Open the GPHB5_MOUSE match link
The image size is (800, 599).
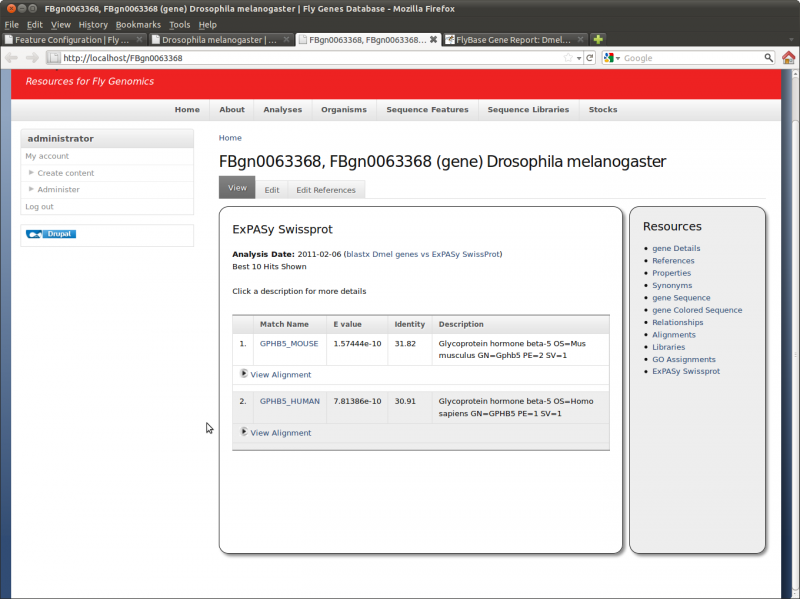click(289, 343)
